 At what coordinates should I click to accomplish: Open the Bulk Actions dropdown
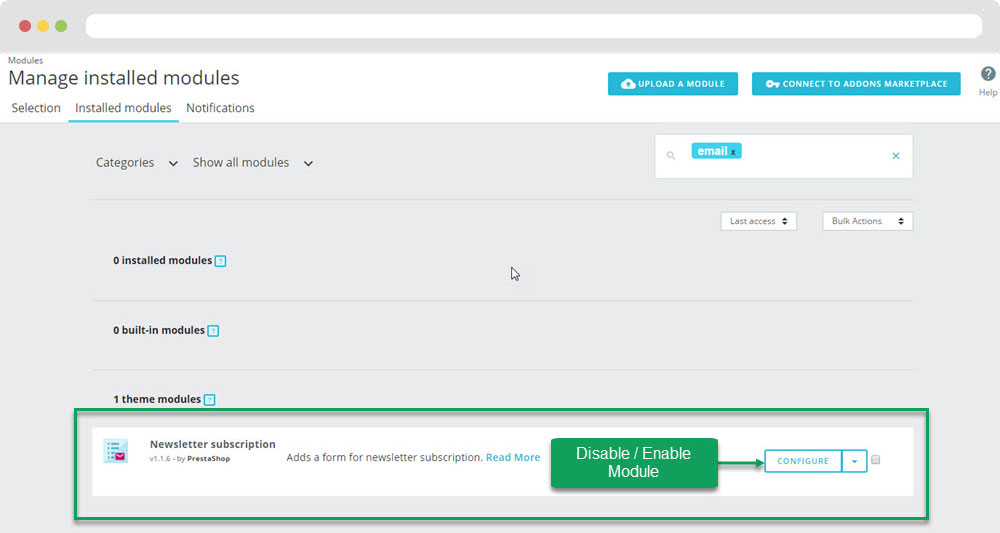[867, 221]
